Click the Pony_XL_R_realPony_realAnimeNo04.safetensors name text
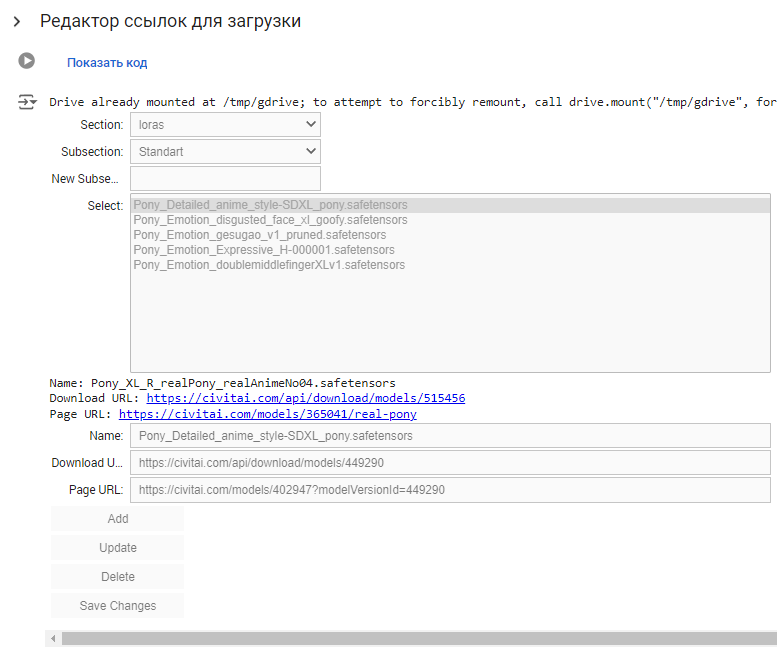This screenshot has height=662, width=777. 243,383
